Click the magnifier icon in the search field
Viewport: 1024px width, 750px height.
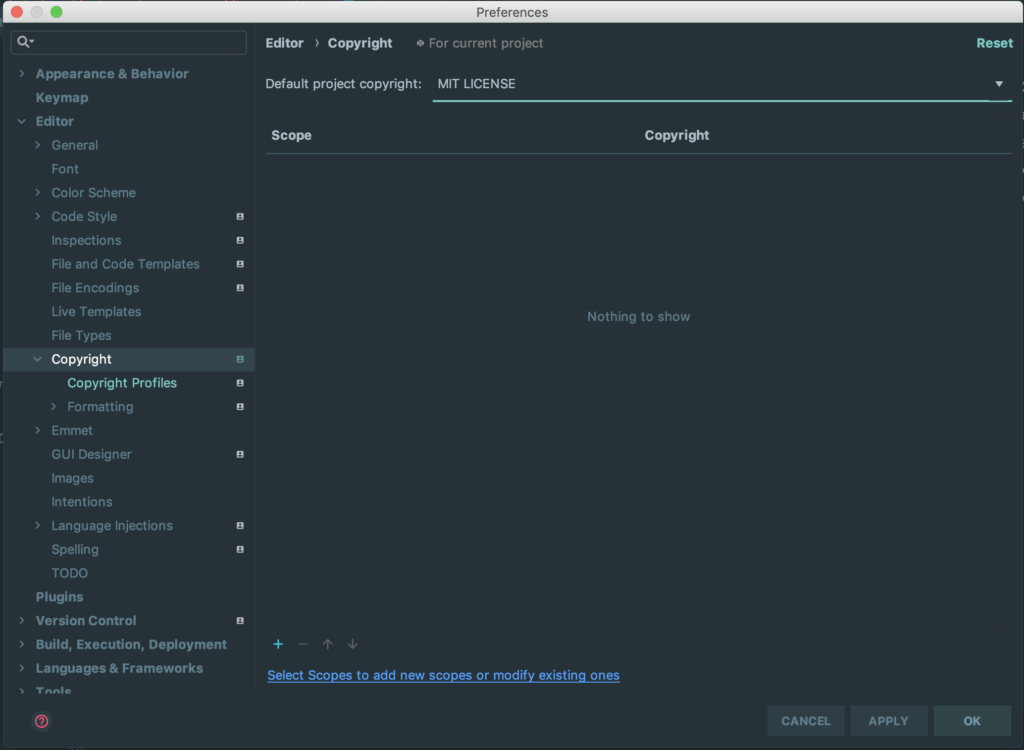pyautogui.click(x=22, y=42)
